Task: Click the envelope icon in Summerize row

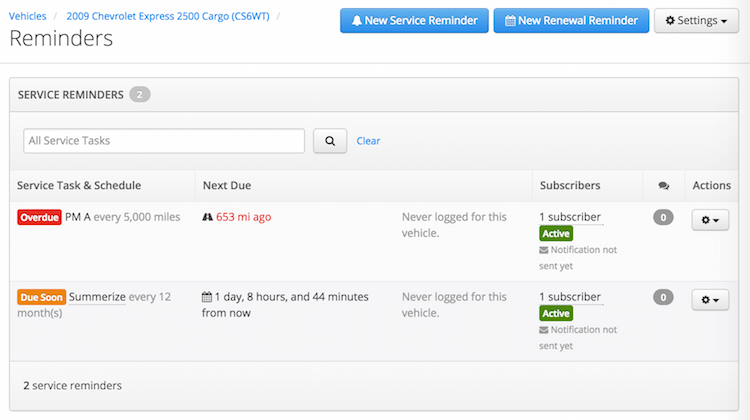Action: 544,330
